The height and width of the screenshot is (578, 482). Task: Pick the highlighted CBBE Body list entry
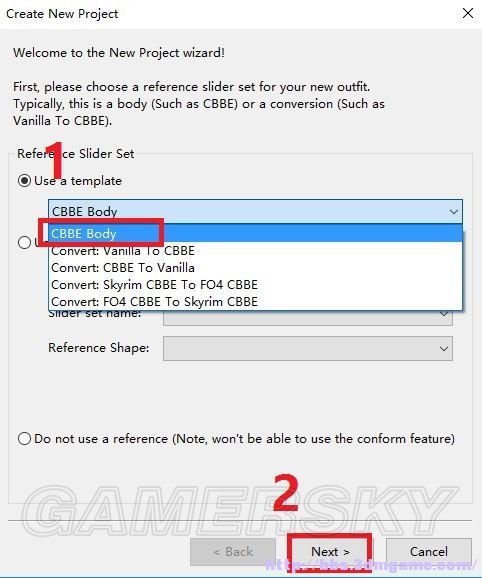[x=255, y=233]
